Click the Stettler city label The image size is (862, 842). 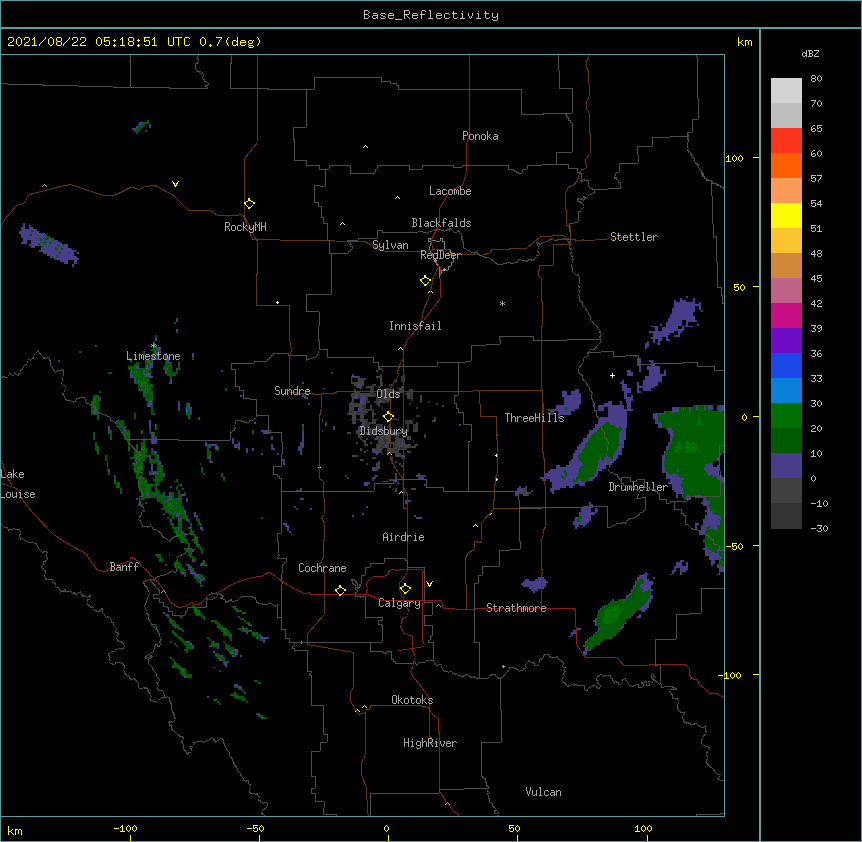[634, 237]
